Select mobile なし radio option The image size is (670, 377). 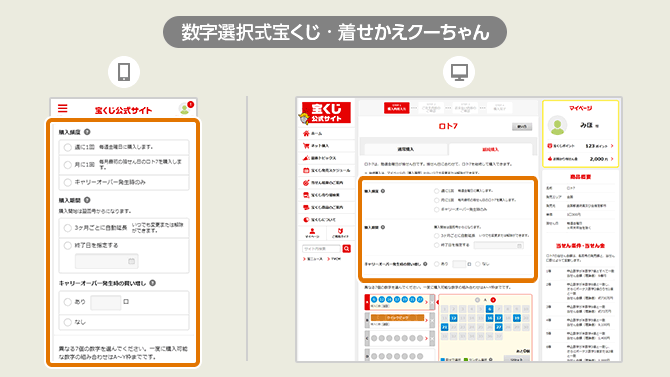coord(68,322)
